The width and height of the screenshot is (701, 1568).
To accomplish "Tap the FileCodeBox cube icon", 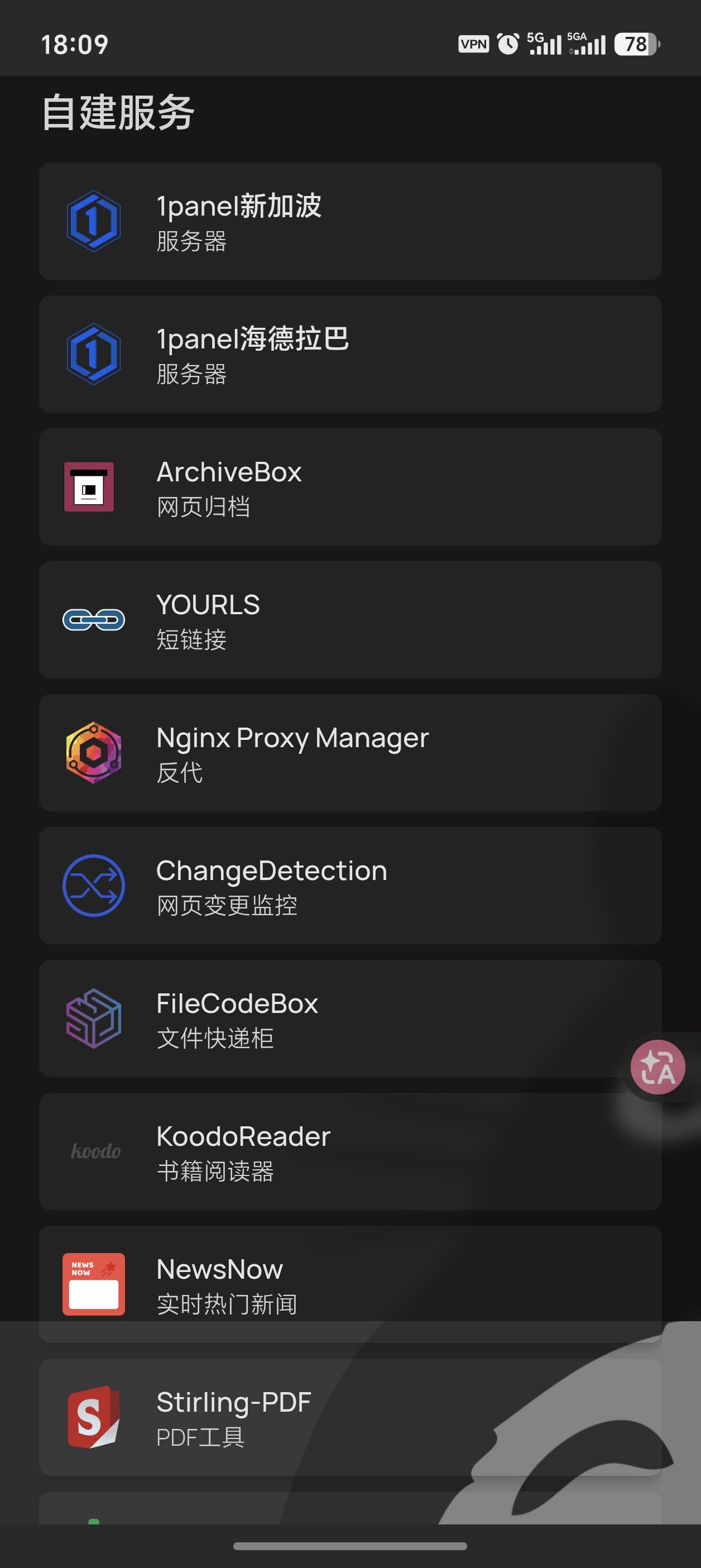I will click(x=93, y=1019).
